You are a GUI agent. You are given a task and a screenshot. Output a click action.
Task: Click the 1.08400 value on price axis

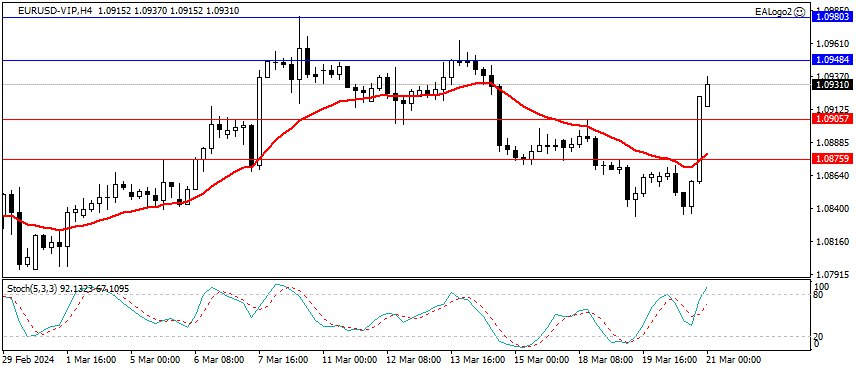[833, 209]
